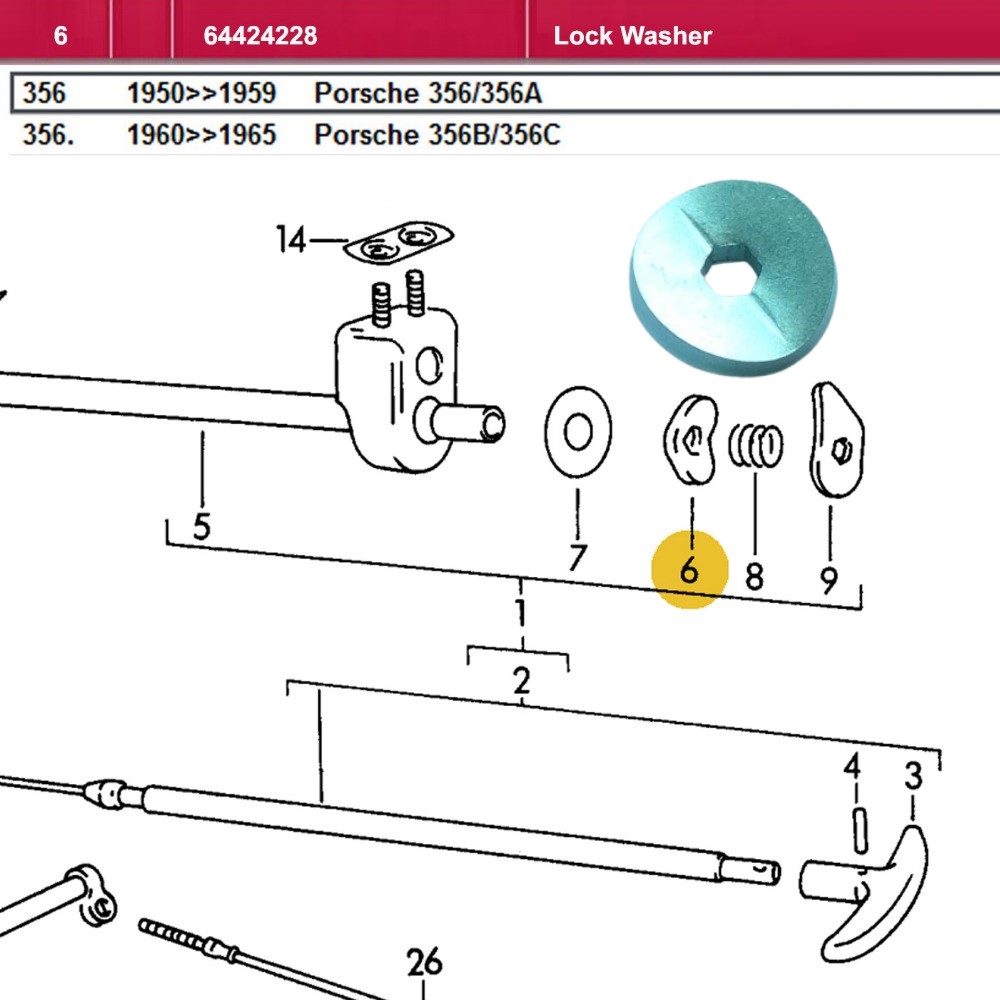Click the Lock Washer title text
This screenshot has width=1000, height=1000.
[632, 36]
